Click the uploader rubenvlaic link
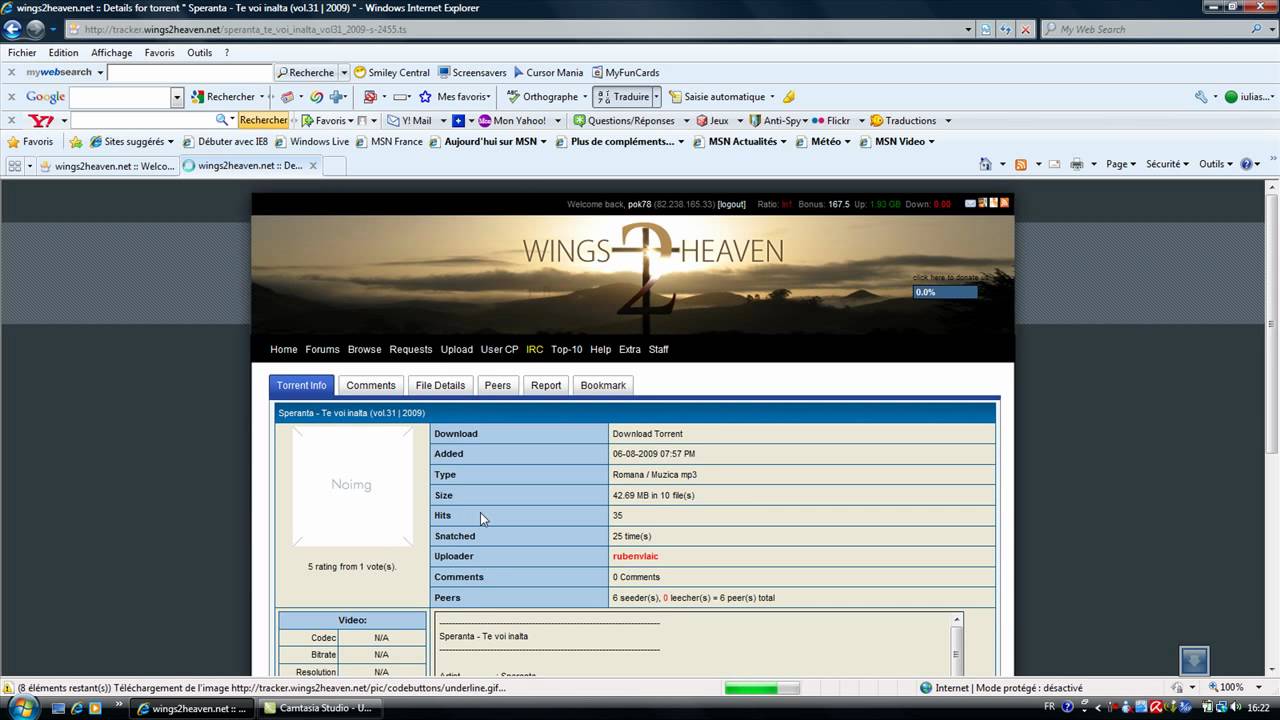This screenshot has width=1280, height=720. pyautogui.click(x=635, y=556)
